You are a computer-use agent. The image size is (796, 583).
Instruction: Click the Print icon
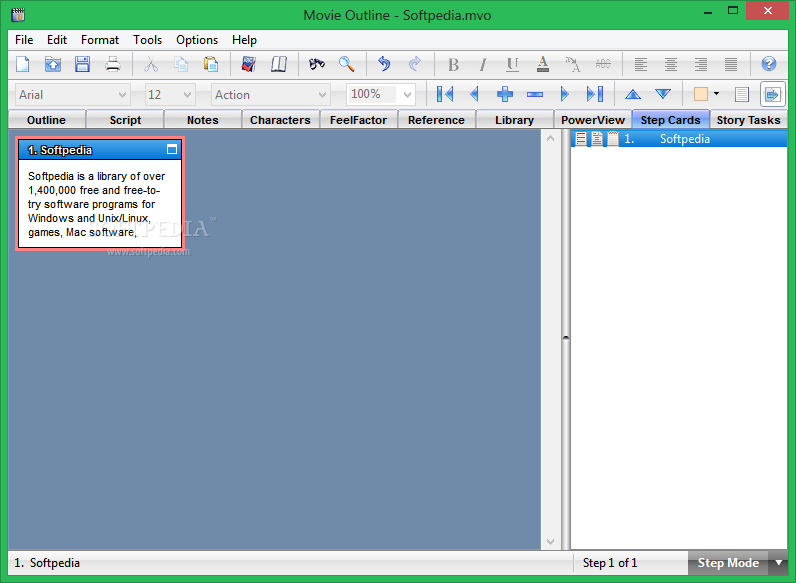pos(113,64)
